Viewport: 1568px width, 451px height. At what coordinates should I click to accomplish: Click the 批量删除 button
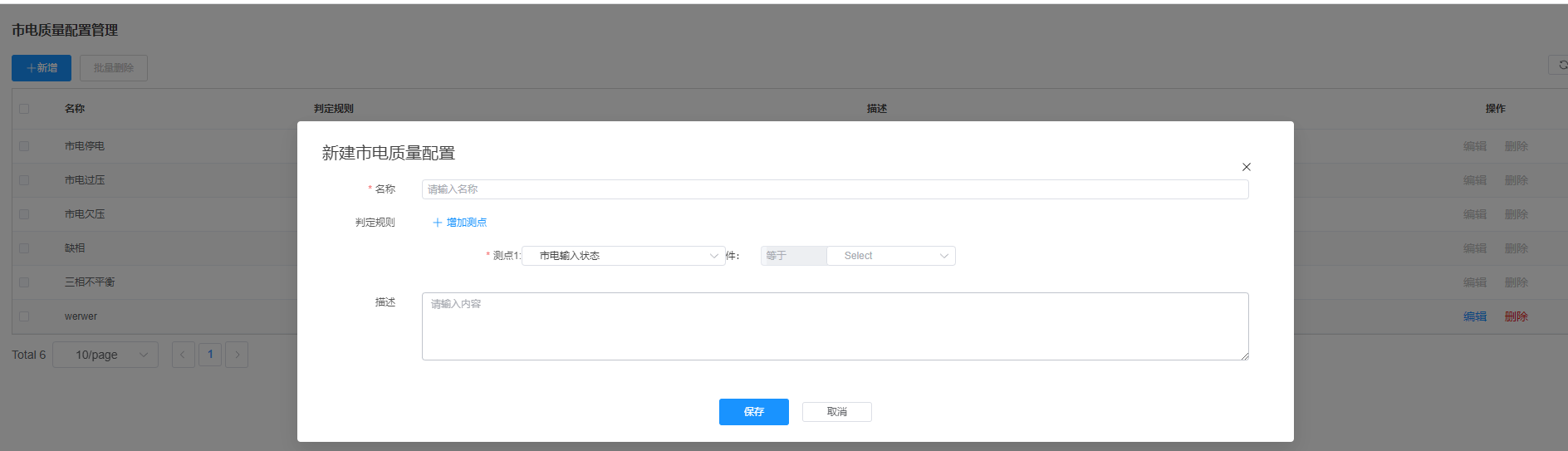pyautogui.click(x=114, y=68)
